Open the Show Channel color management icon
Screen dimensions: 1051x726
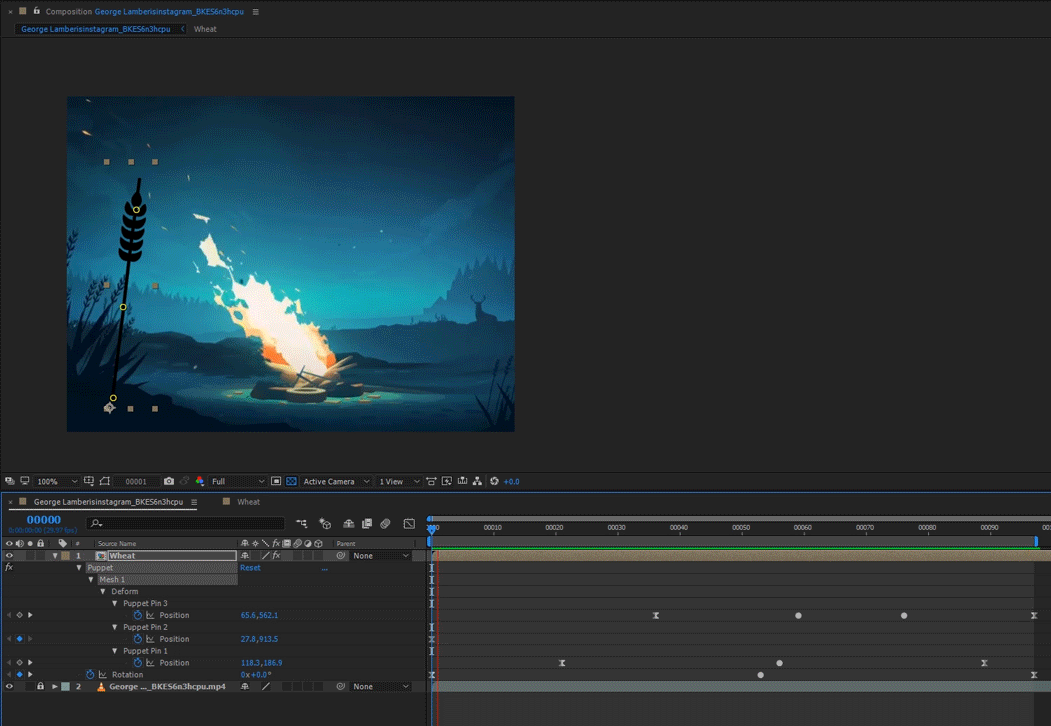(200, 481)
